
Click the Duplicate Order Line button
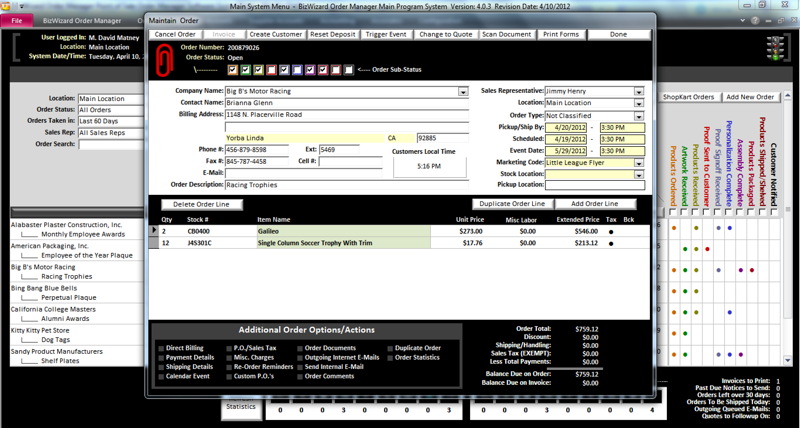tap(512, 204)
